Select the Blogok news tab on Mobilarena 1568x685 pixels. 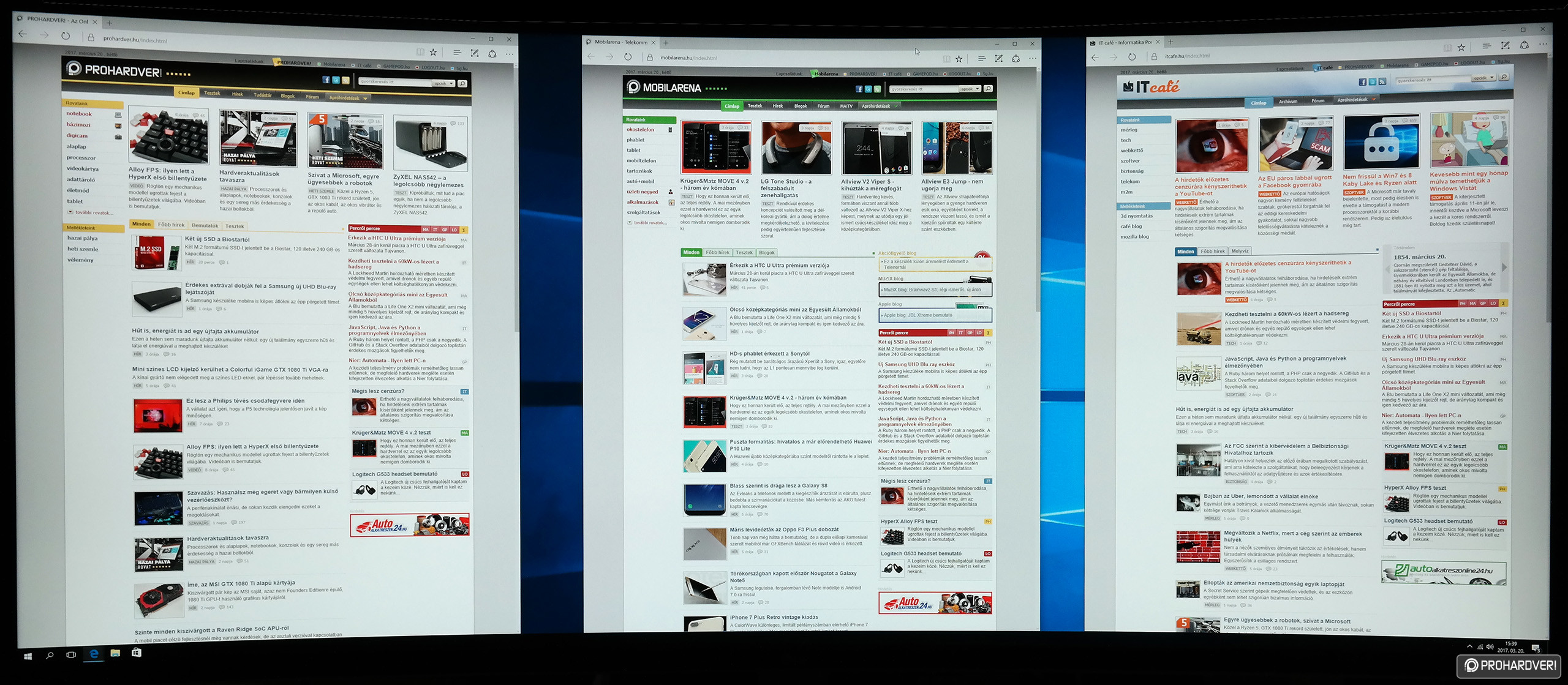[x=767, y=253]
